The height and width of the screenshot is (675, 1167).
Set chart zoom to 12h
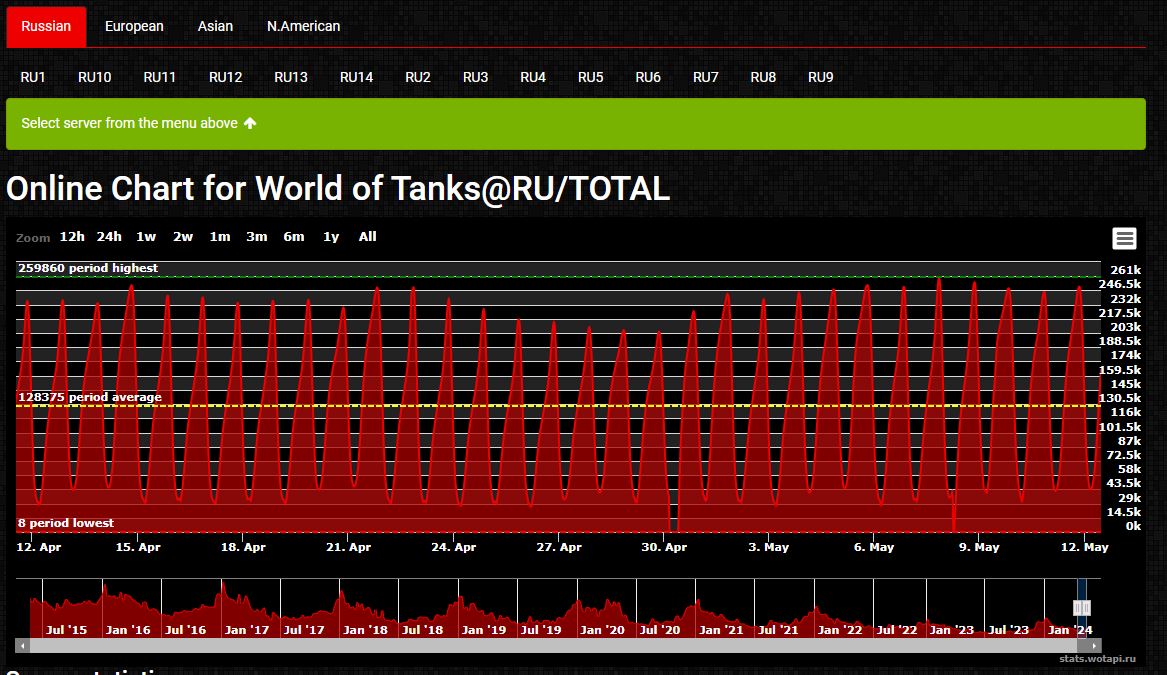72,237
